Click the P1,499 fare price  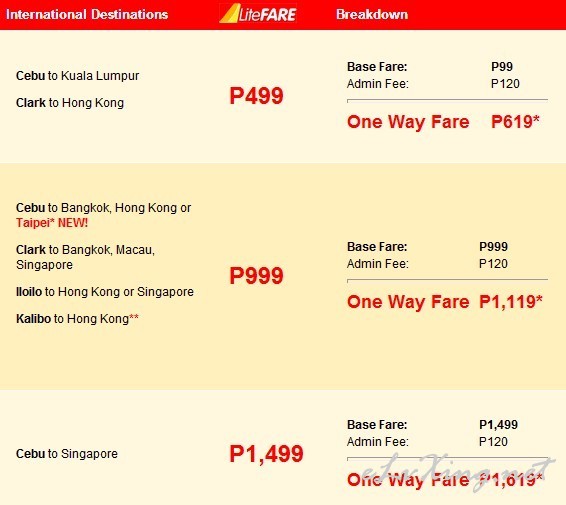click(x=266, y=454)
